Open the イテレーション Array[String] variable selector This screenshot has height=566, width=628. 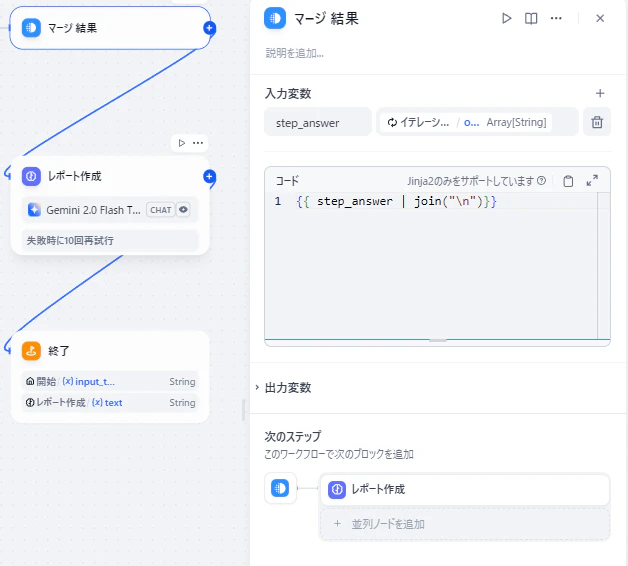point(477,122)
